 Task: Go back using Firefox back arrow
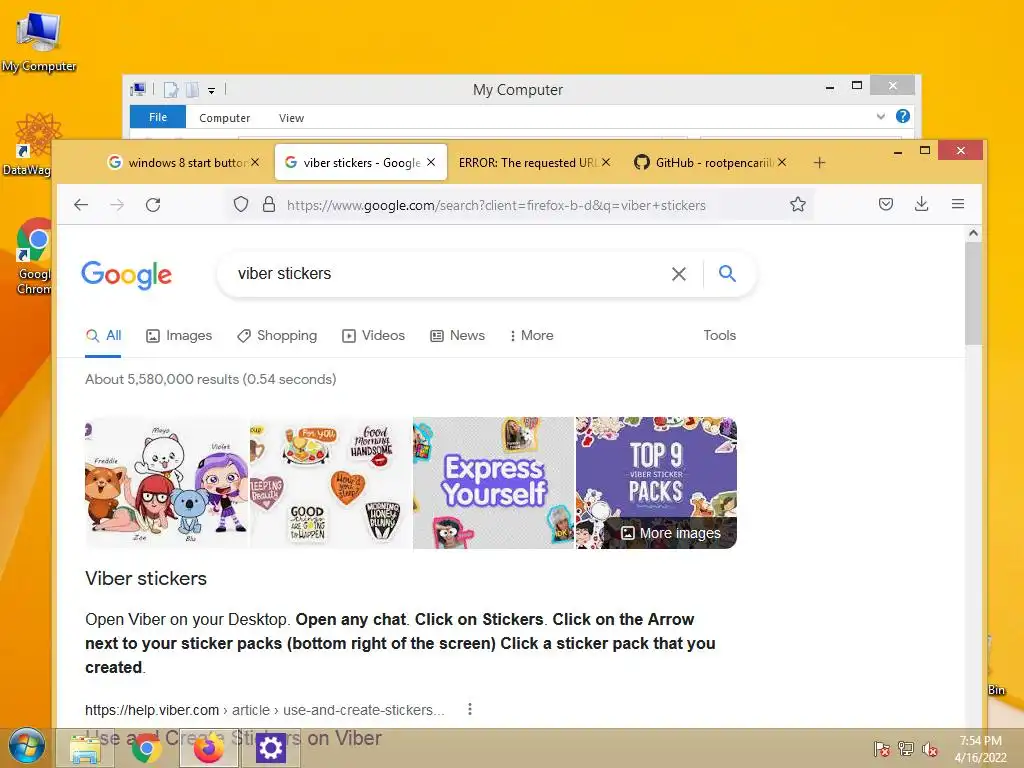click(x=81, y=205)
